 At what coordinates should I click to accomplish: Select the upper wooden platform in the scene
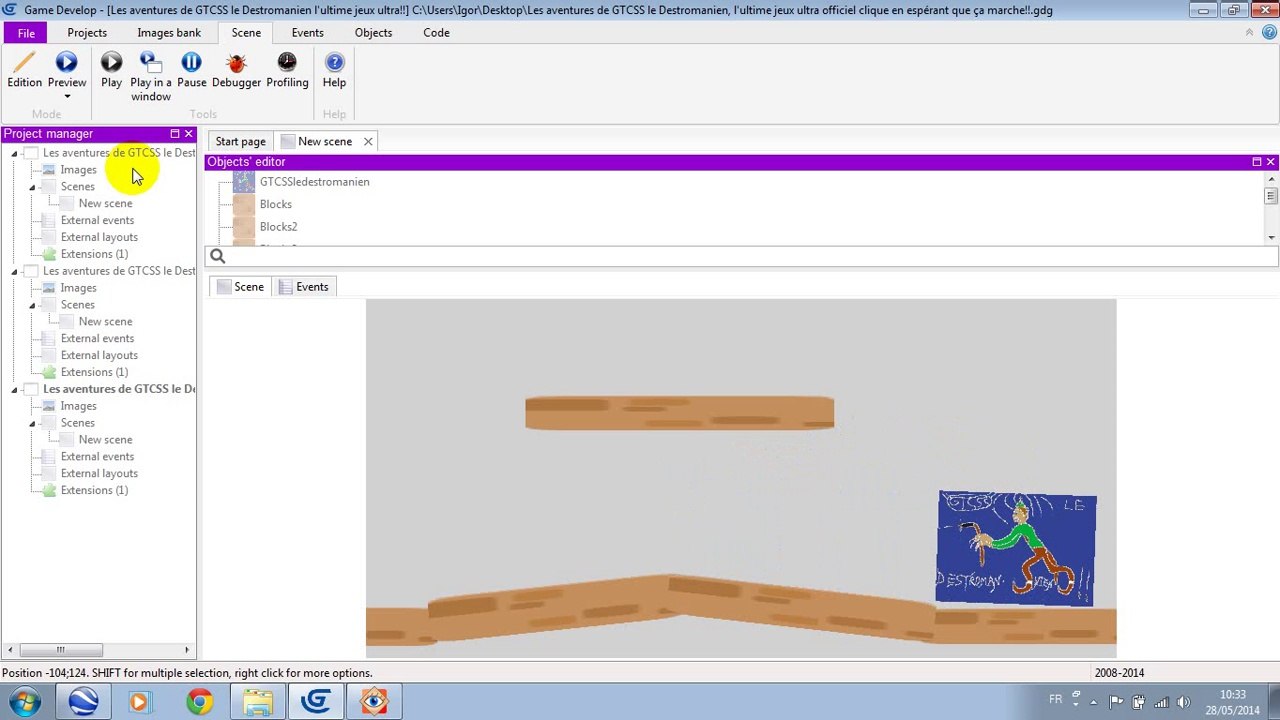(679, 413)
